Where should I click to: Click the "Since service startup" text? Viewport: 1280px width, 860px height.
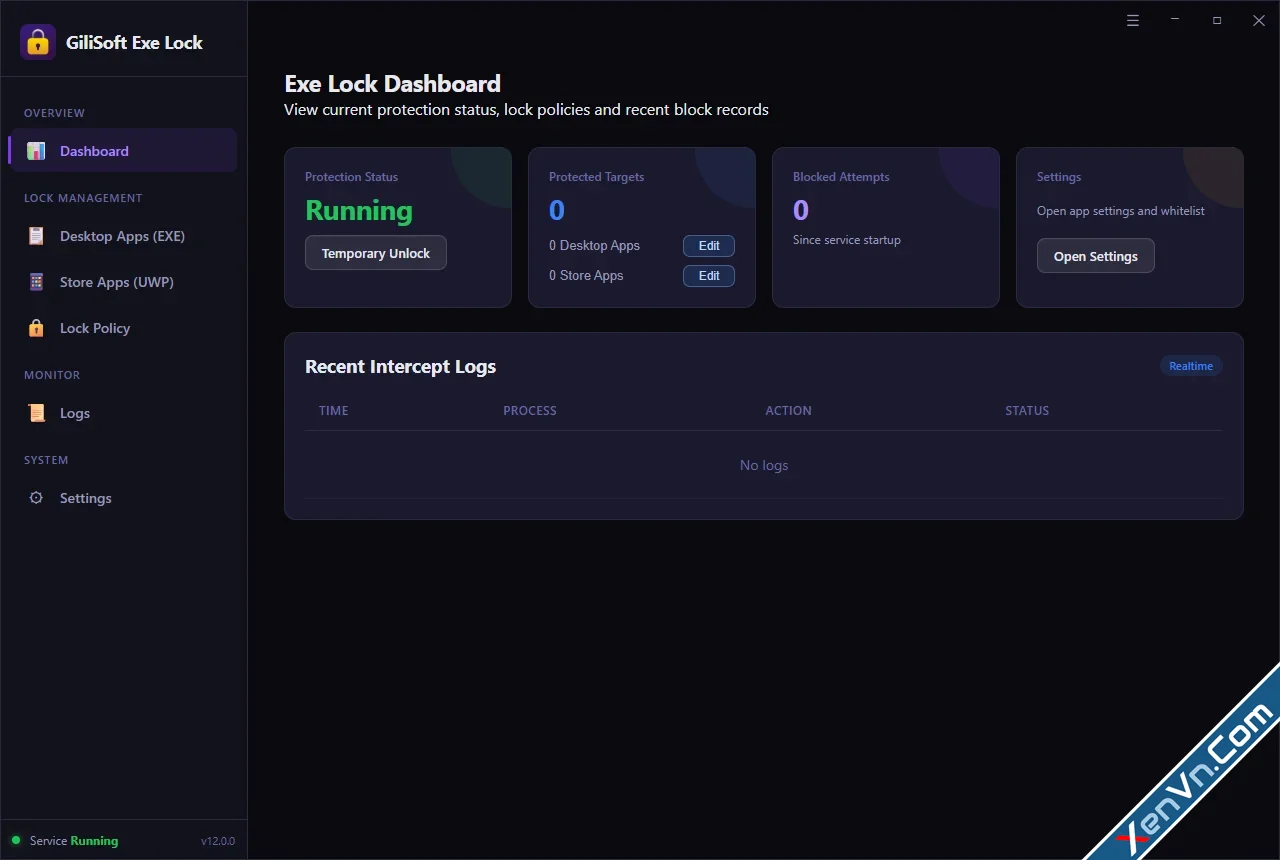coord(847,240)
